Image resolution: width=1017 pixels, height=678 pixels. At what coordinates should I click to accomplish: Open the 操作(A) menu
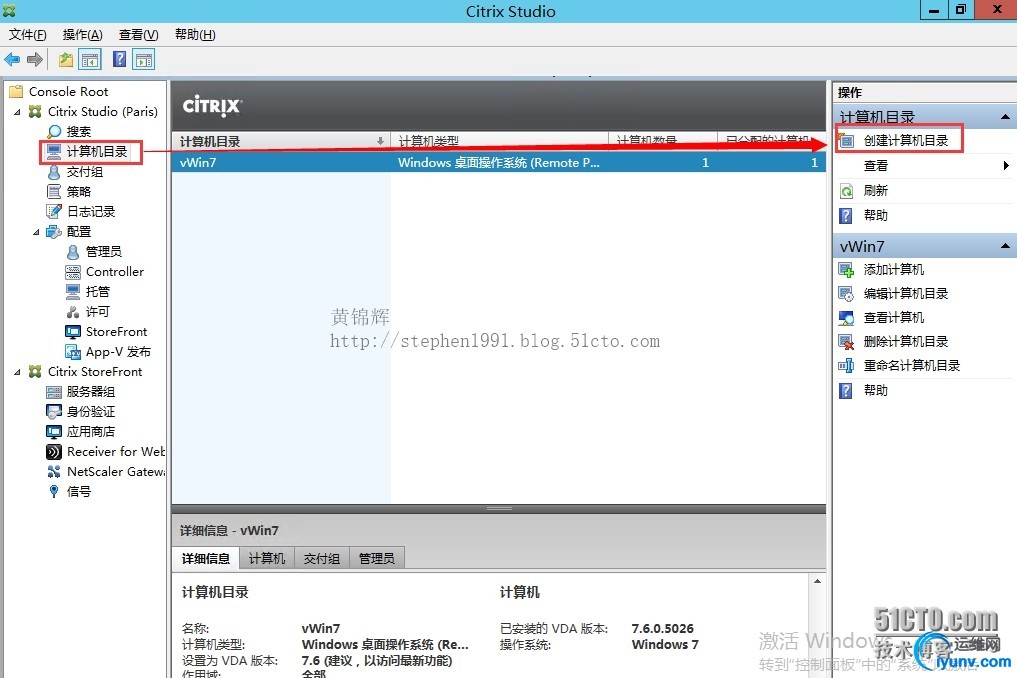pyautogui.click(x=82, y=34)
